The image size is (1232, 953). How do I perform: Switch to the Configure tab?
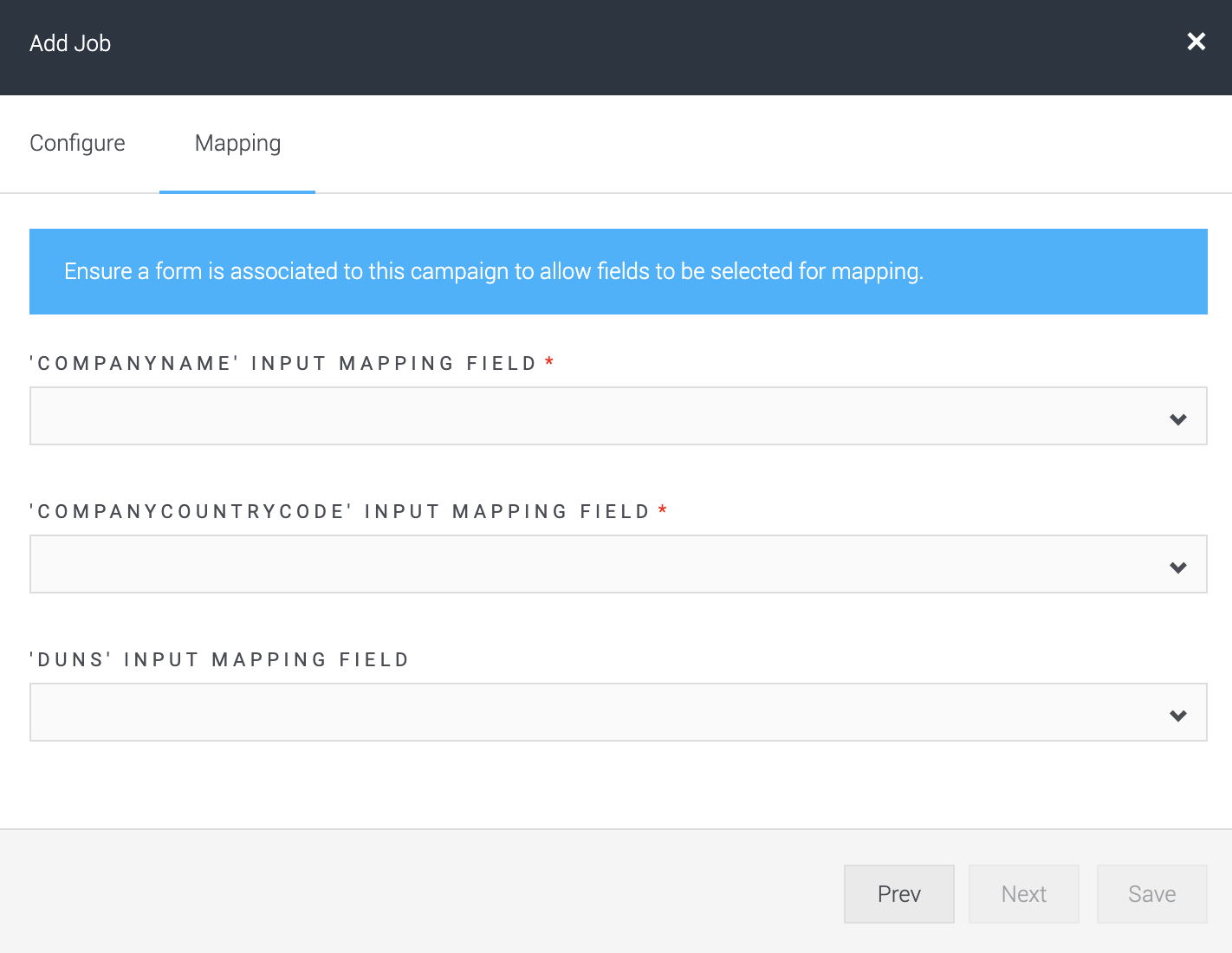point(77,143)
